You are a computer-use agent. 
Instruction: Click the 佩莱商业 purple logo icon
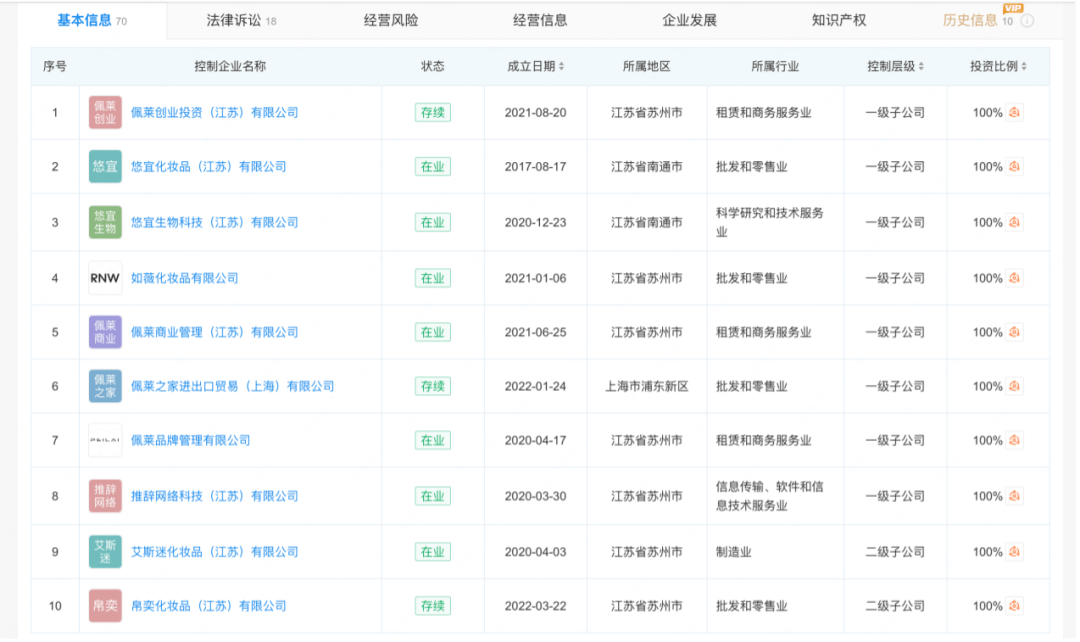[105, 332]
